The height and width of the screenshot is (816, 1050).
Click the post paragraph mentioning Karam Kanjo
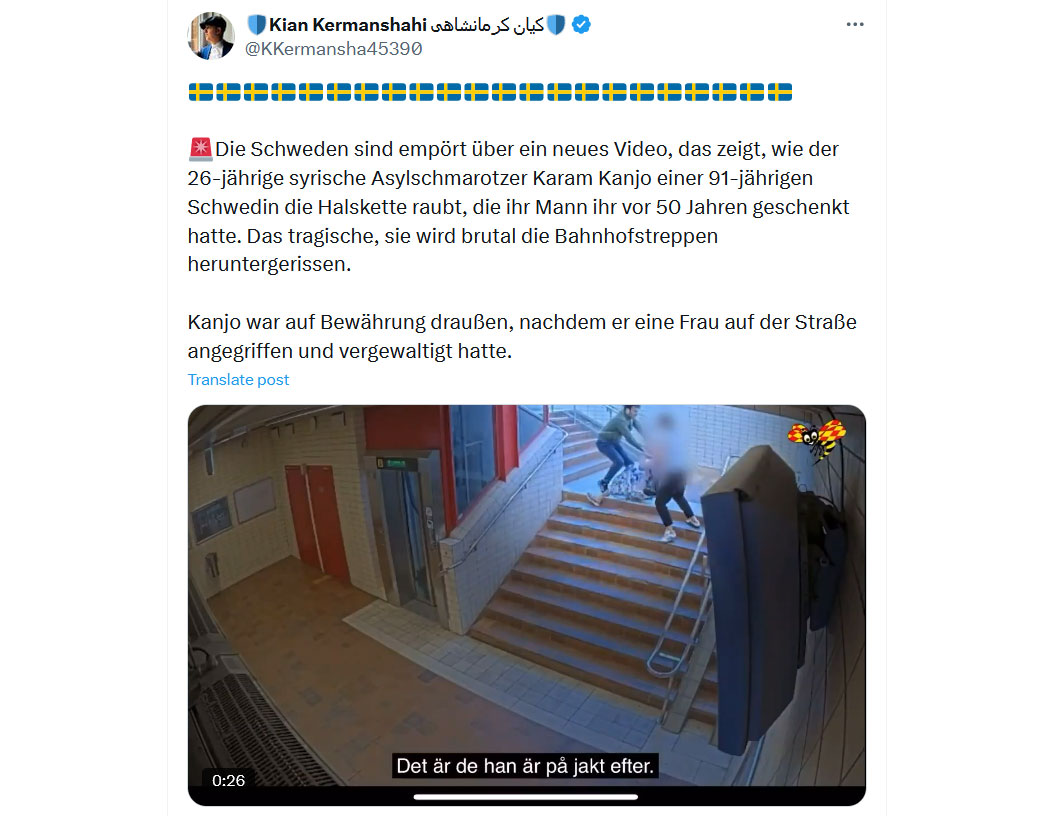518,207
